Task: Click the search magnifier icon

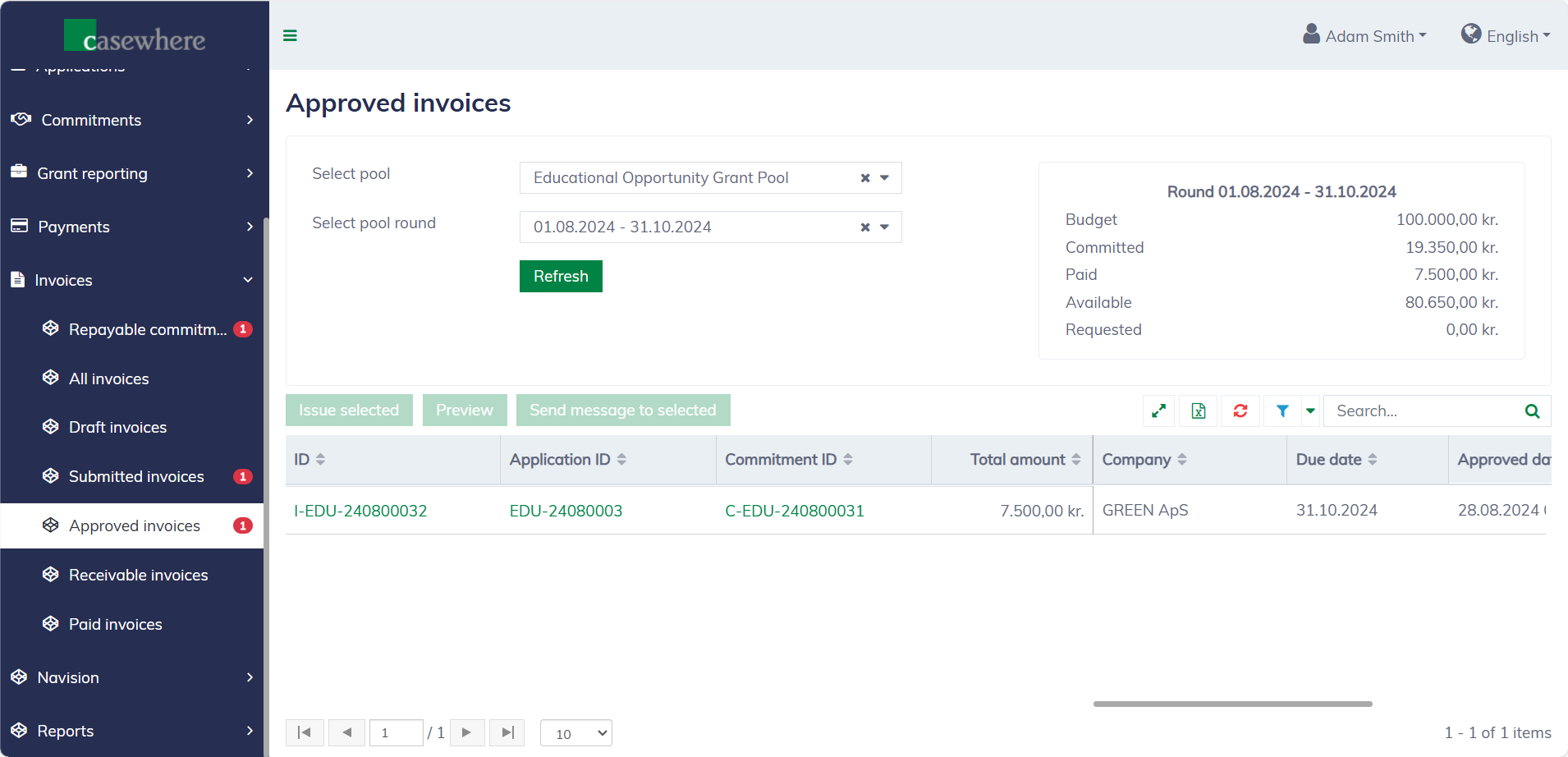Action: [x=1532, y=411]
